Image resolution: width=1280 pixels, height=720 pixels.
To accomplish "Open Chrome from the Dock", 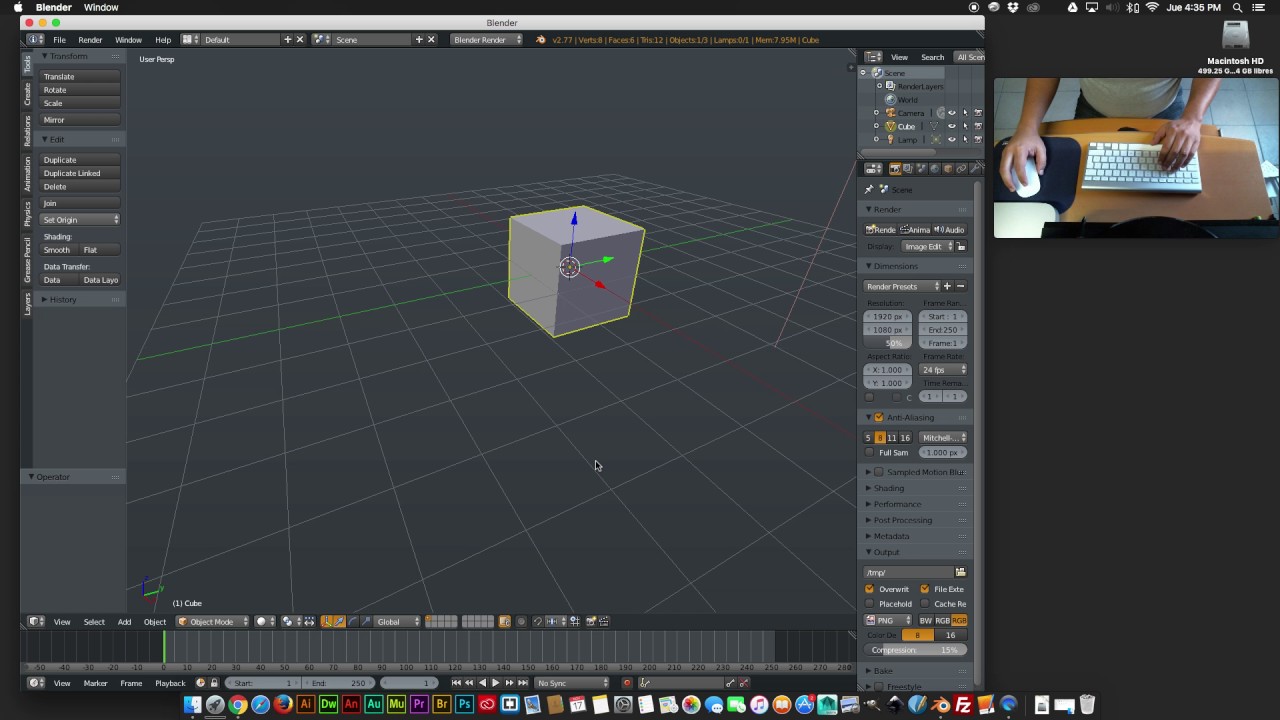I will [238, 705].
